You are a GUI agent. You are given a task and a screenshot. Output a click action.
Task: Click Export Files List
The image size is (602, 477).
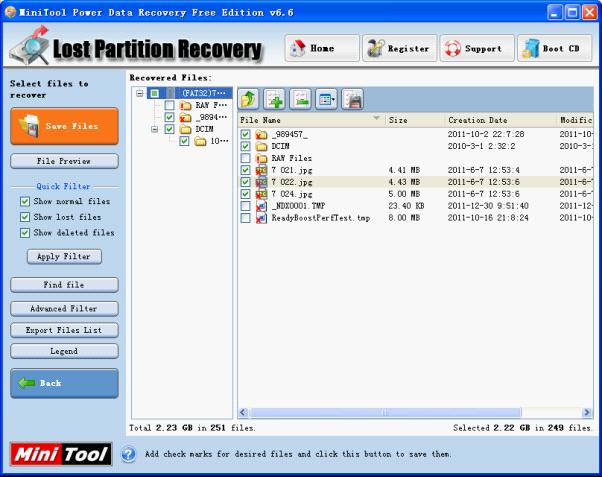pyautogui.click(x=64, y=330)
